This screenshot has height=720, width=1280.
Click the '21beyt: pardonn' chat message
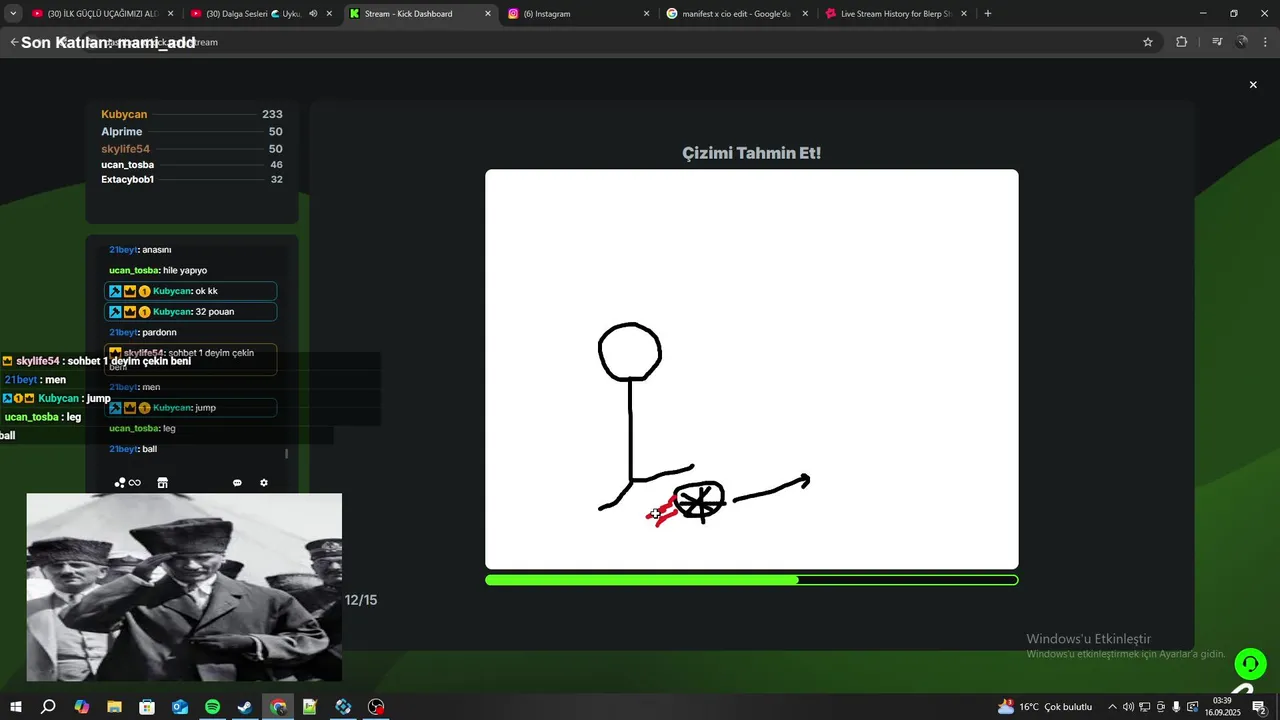[143, 332]
